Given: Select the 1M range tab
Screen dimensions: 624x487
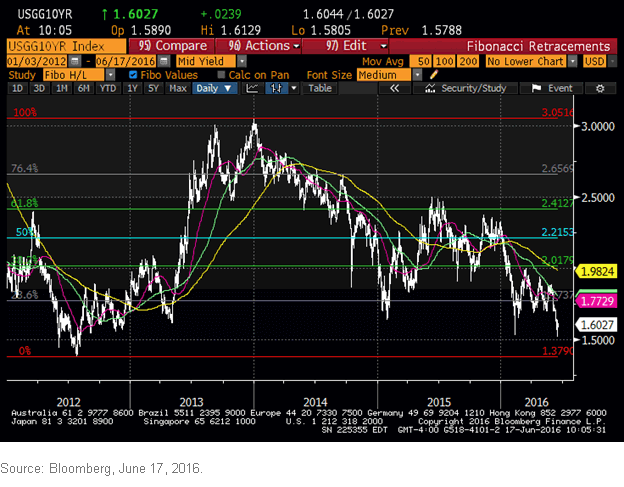Looking at the screenshot, I should tap(62, 88).
